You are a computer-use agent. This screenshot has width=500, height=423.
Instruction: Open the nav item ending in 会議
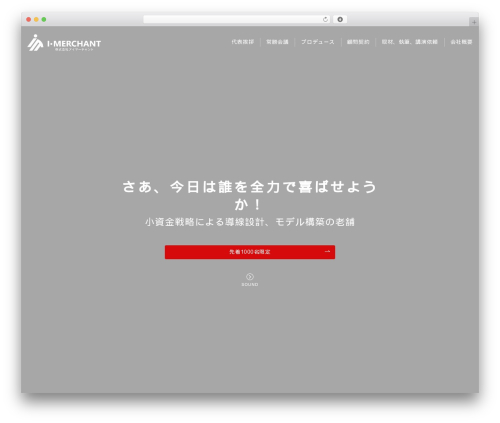[x=277, y=42]
